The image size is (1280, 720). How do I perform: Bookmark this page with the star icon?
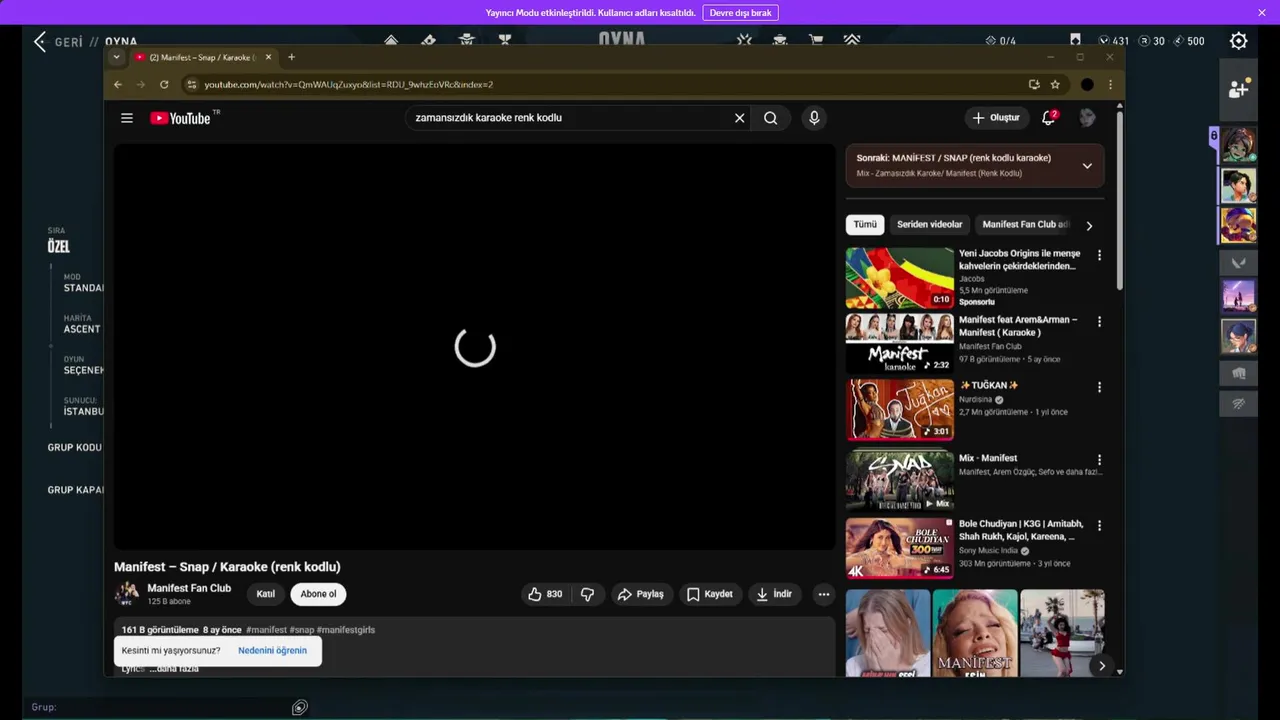[x=1055, y=85]
